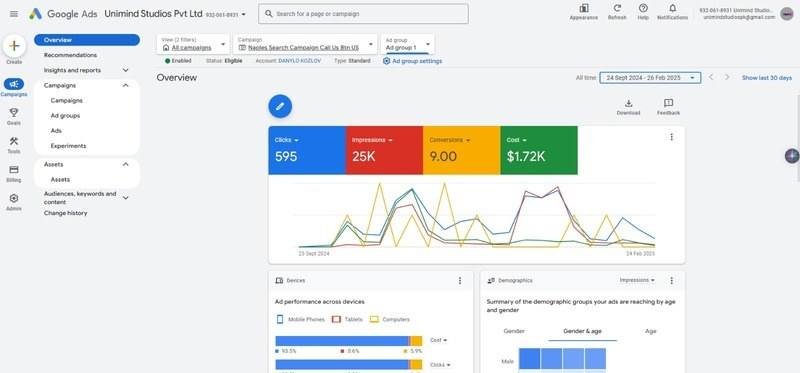Viewport: 800px width, 373px height.
Task: Click the Refresh icon
Action: [617, 8]
